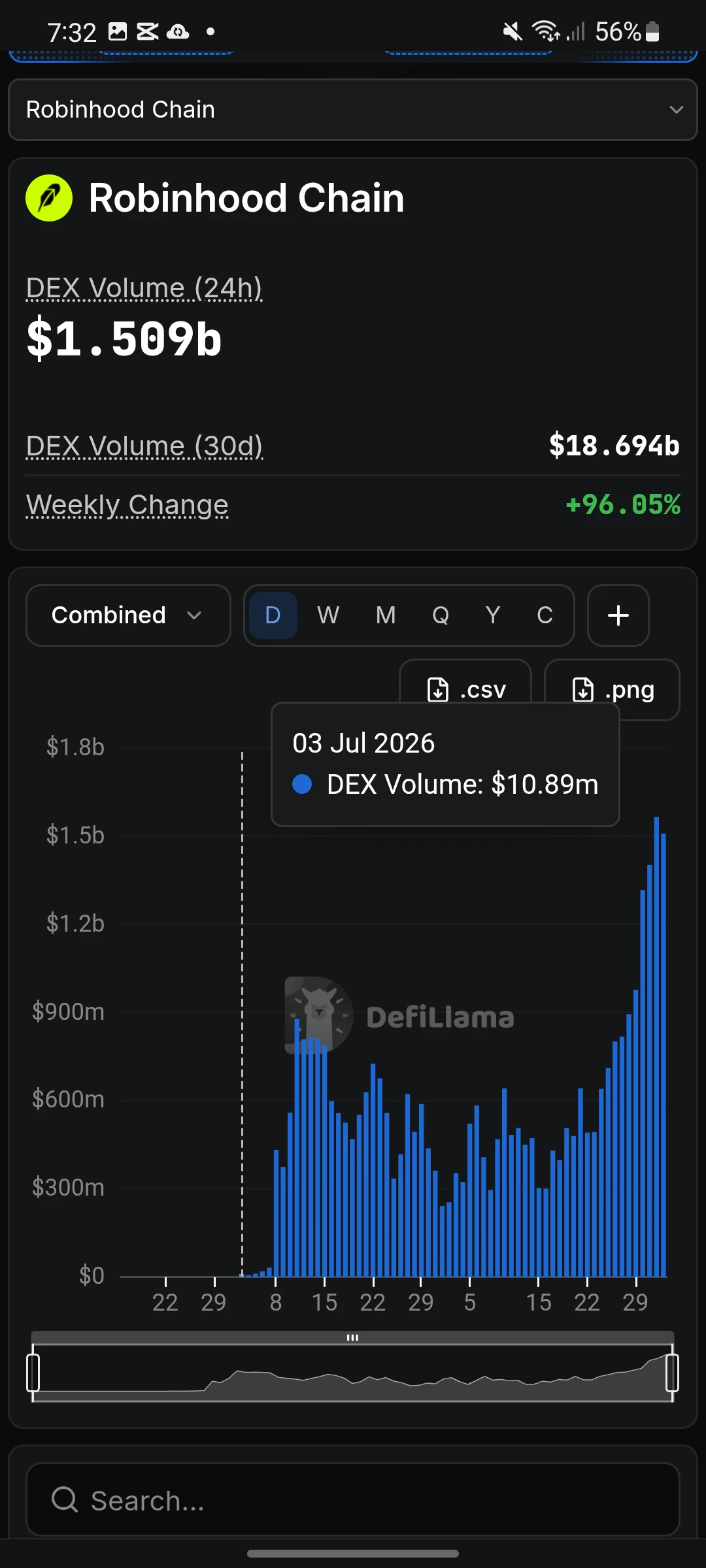706x1568 pixels.
Task: Tap the battery status icon
Action: 652,31
